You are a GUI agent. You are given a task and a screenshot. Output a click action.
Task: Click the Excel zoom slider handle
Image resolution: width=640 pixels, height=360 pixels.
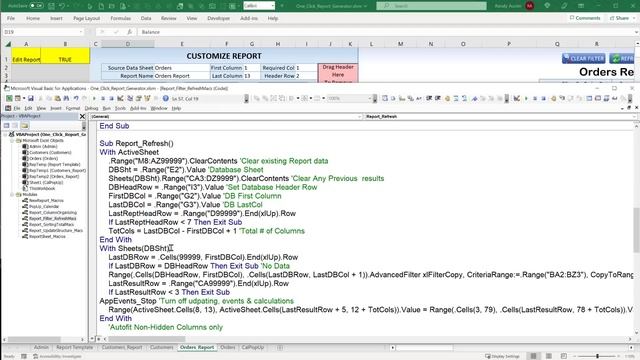597,356
